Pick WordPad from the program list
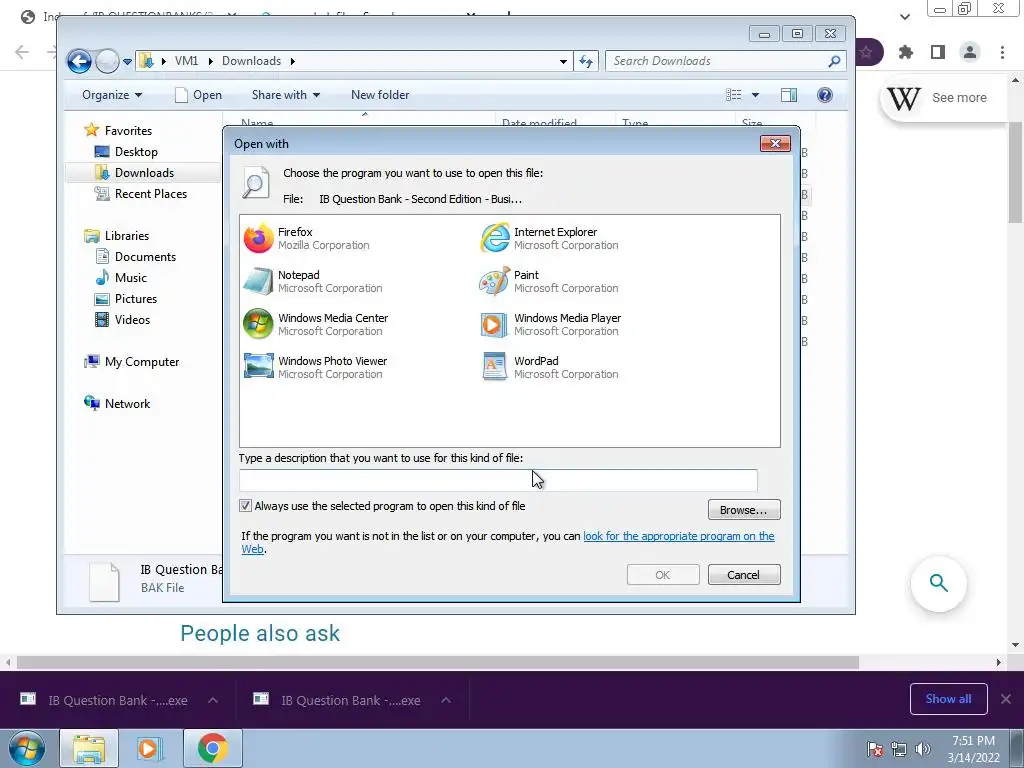 (550, 367)
